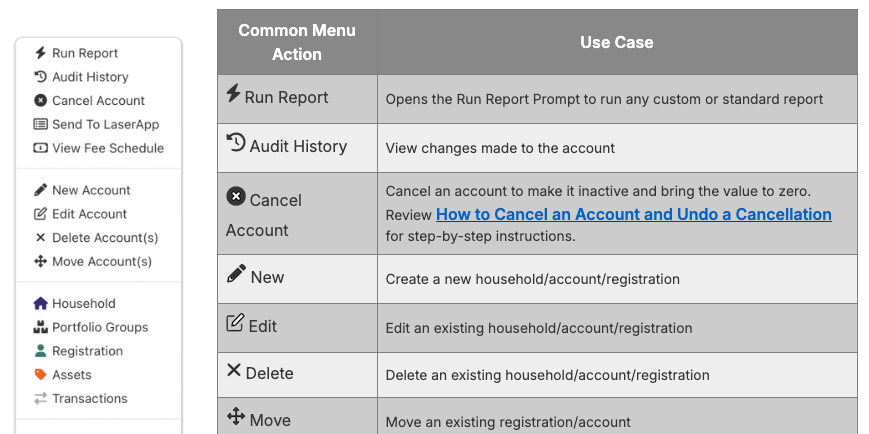Screen dimensions: 869x434
Task: Click the lightning bolt icon beside Run Report in menu
Action: click(x=40, y=53)
